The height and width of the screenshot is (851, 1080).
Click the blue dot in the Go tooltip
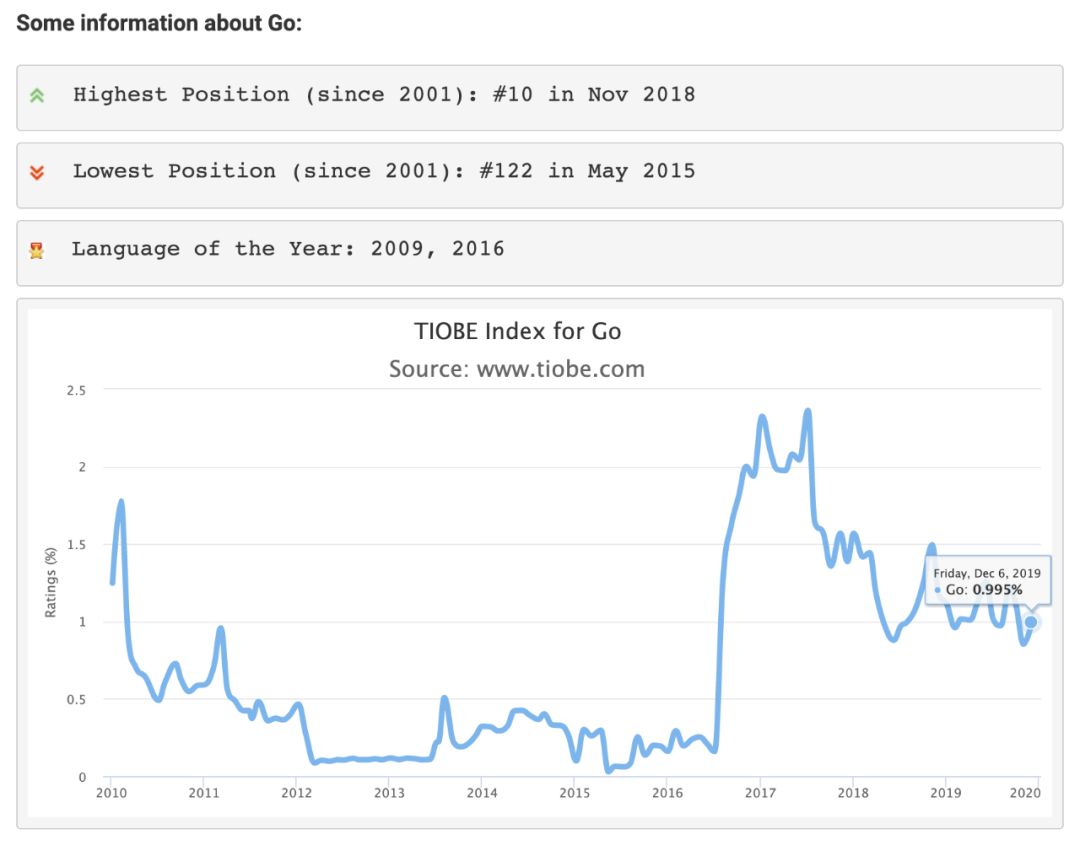pyautogui.click(x=937, y=591)
